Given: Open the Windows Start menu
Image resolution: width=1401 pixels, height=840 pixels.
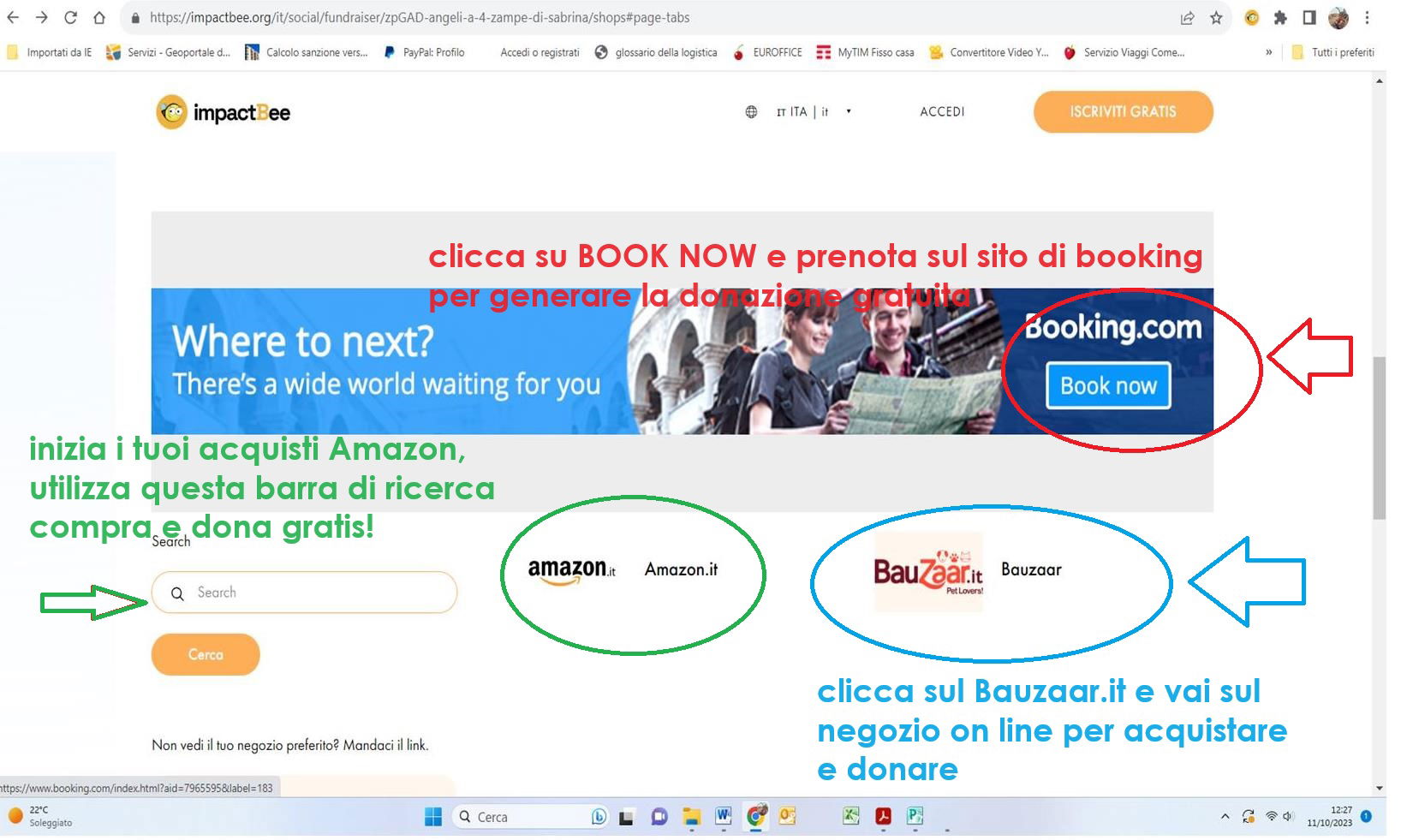Looking at the screenshot, I should (433, 817).
